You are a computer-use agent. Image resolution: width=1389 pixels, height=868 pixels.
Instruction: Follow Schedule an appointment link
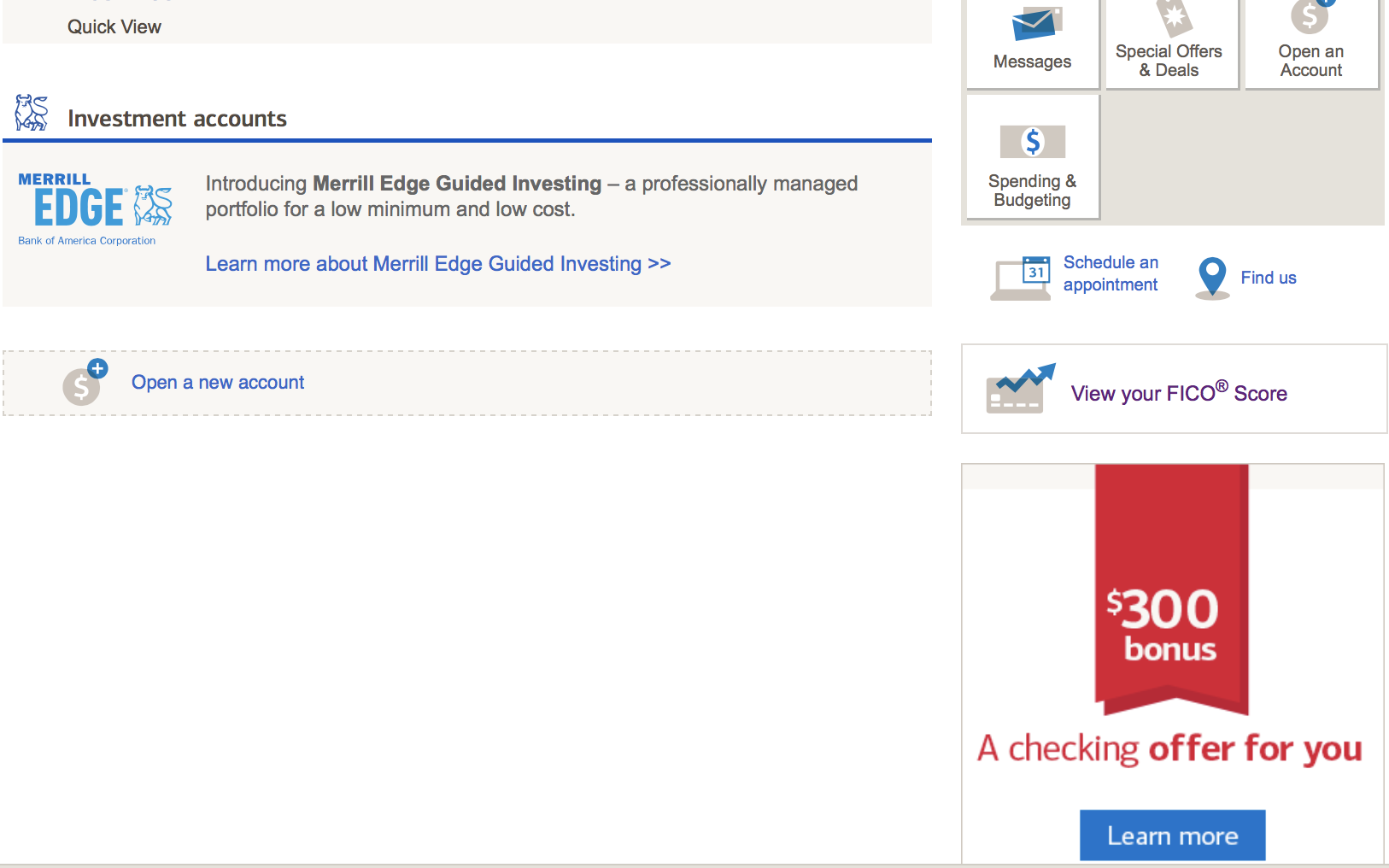pyautogui.click(x=1111, y=273)
